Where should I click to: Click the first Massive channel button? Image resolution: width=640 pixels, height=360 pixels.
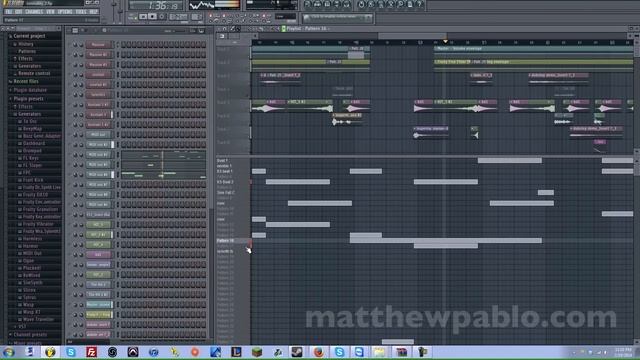(98, 45)
